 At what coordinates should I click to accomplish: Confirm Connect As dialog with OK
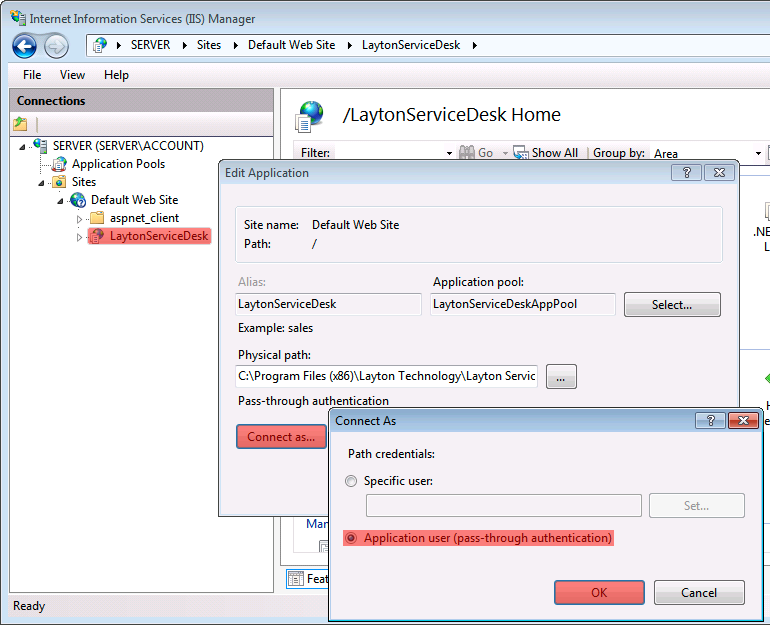pos(599,593)
